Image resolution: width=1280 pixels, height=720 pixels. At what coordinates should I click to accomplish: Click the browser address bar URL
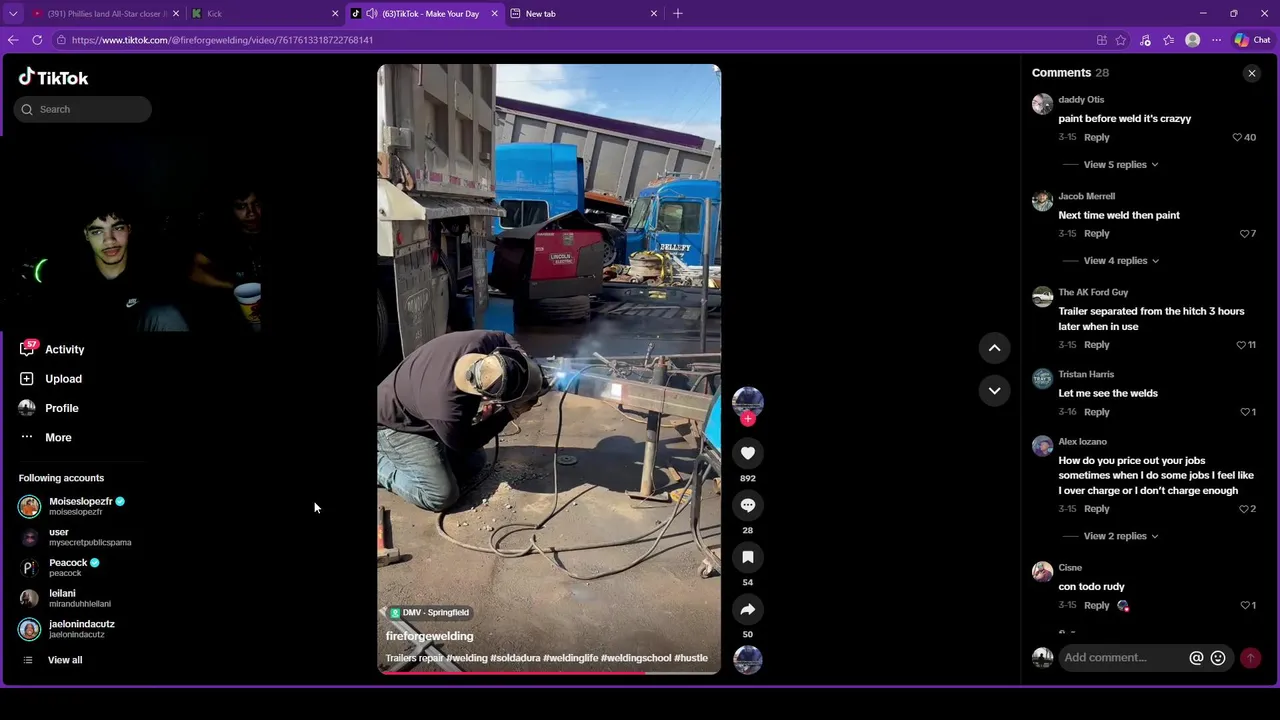point(222,40)
